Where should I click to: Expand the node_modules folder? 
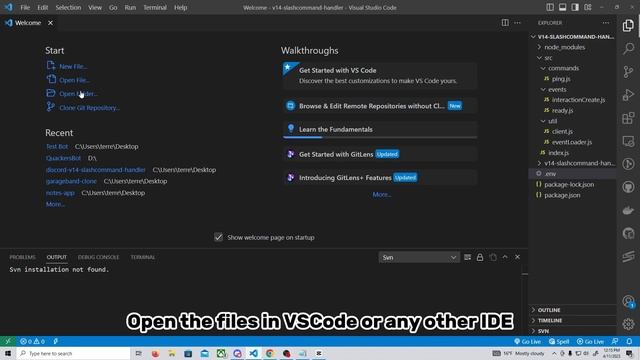click(x=573, y=47)
